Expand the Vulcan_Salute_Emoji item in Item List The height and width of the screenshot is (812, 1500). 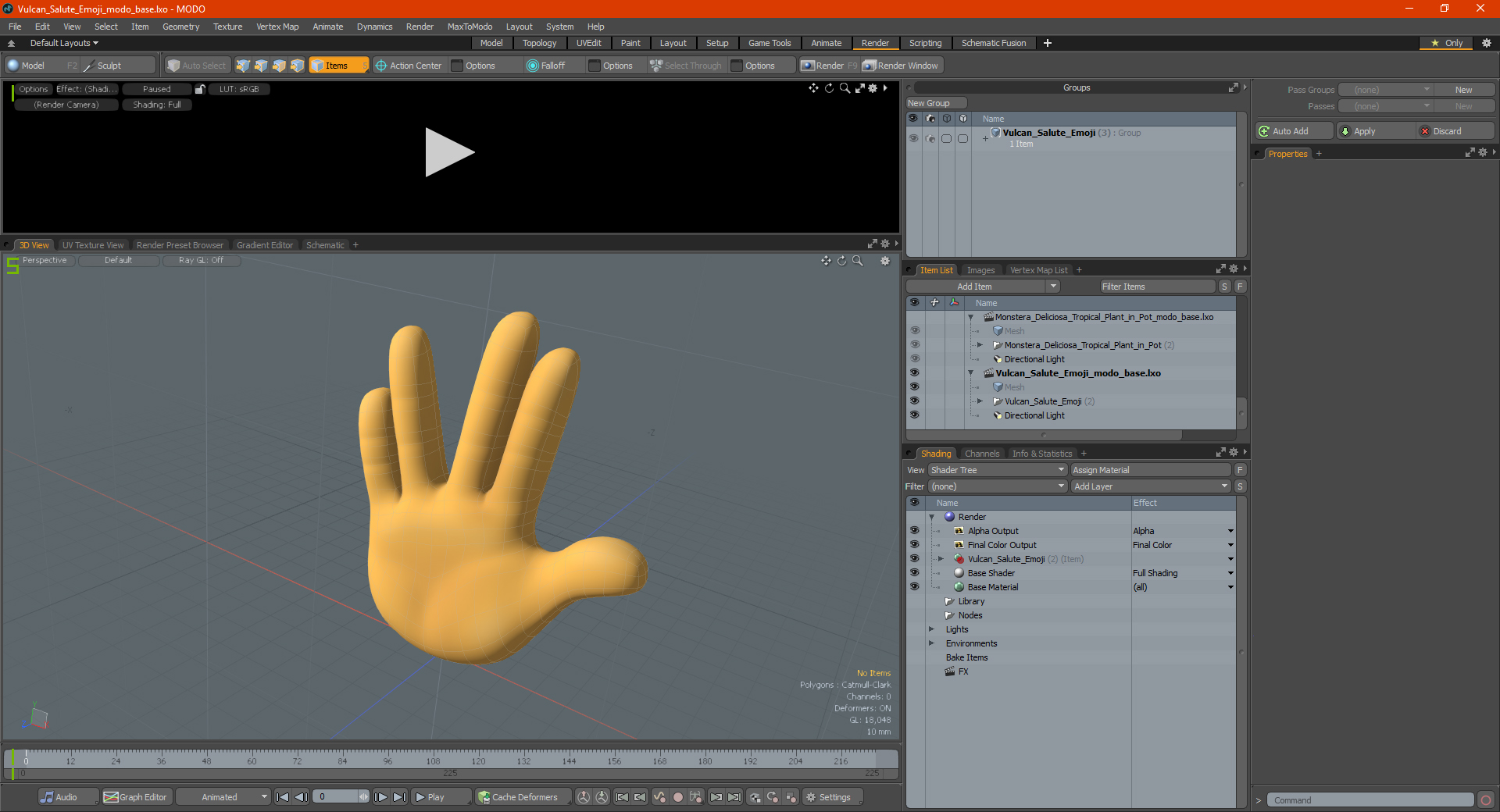980,401
